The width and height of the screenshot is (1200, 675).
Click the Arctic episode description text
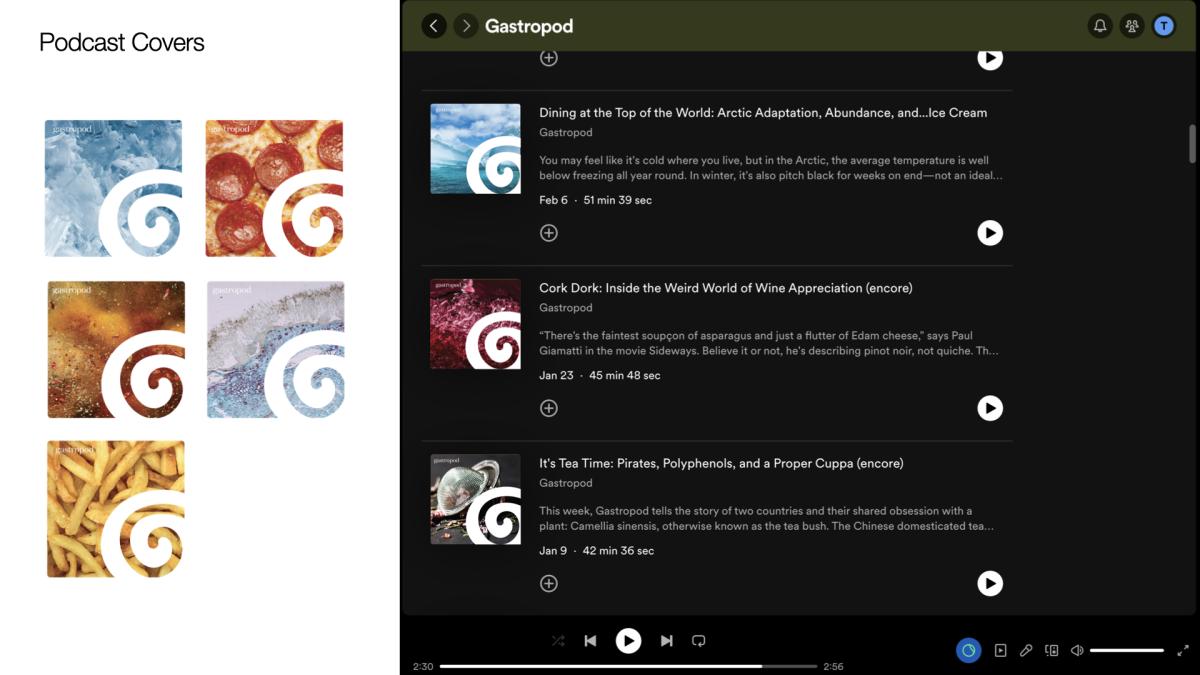pos(771,168)
